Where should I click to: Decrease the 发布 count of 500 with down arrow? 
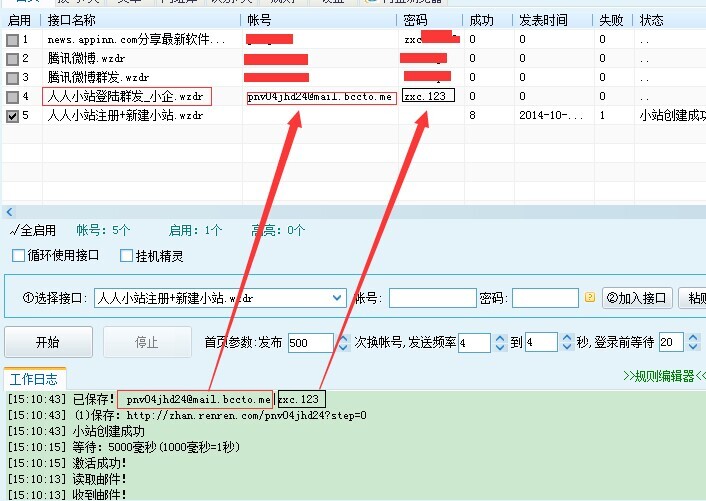point(343,347)
